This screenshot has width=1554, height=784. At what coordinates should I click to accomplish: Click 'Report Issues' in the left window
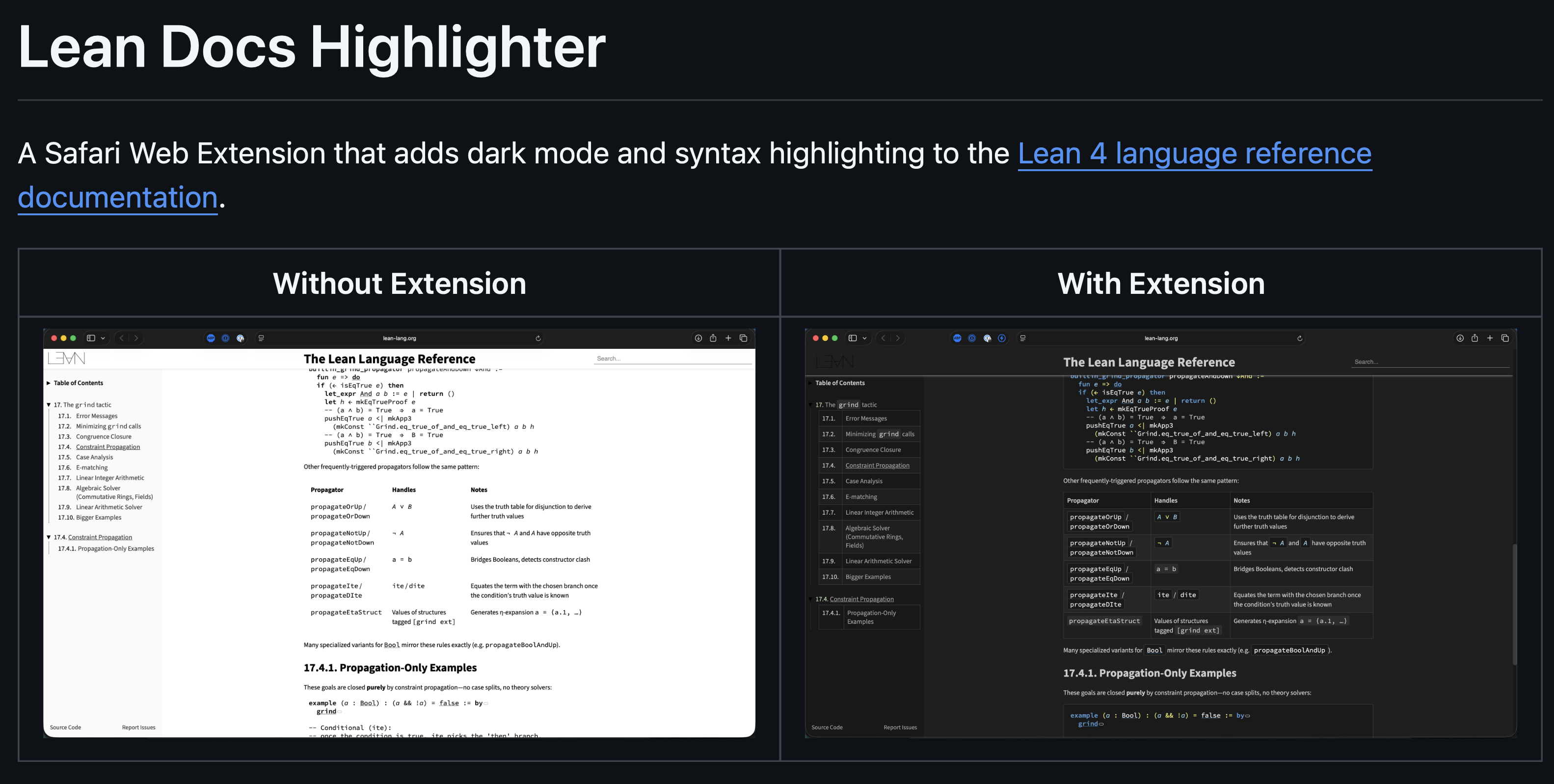click(138, 727)
